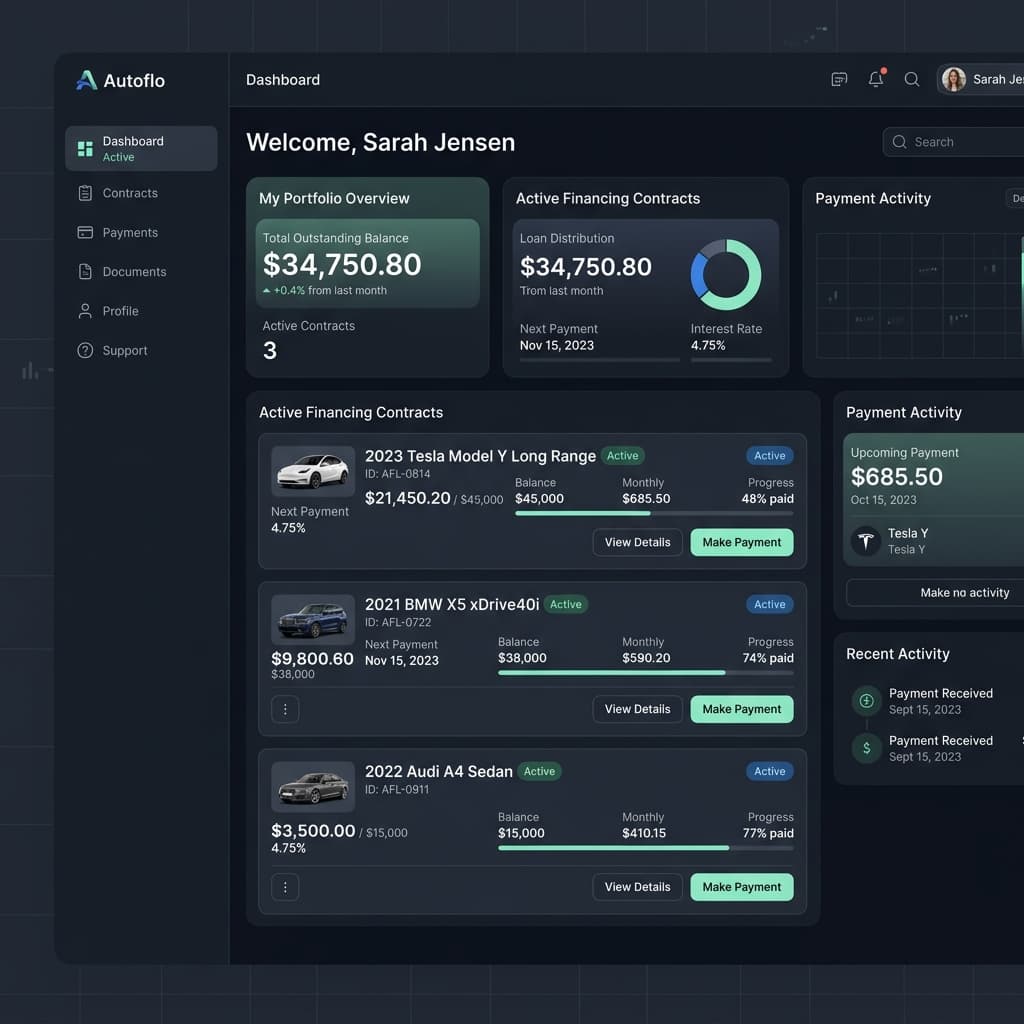Open notifications bell icon

pos(876,79)
